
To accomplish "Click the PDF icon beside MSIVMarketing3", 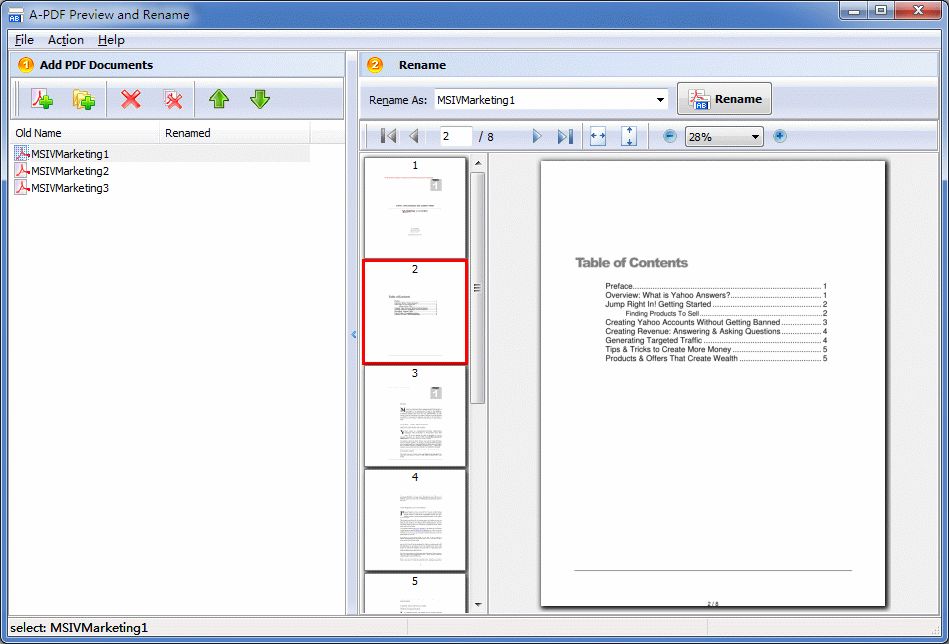I will coord(22,188).
